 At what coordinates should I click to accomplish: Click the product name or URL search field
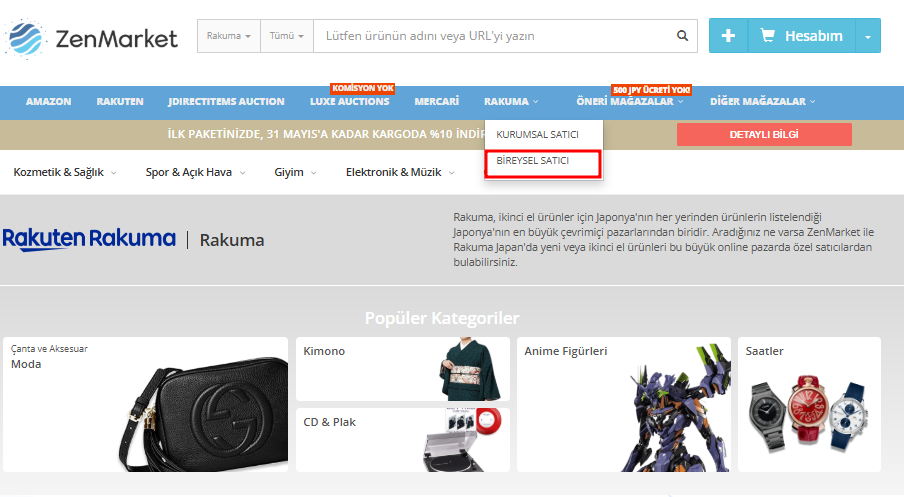tap(495, 36)
